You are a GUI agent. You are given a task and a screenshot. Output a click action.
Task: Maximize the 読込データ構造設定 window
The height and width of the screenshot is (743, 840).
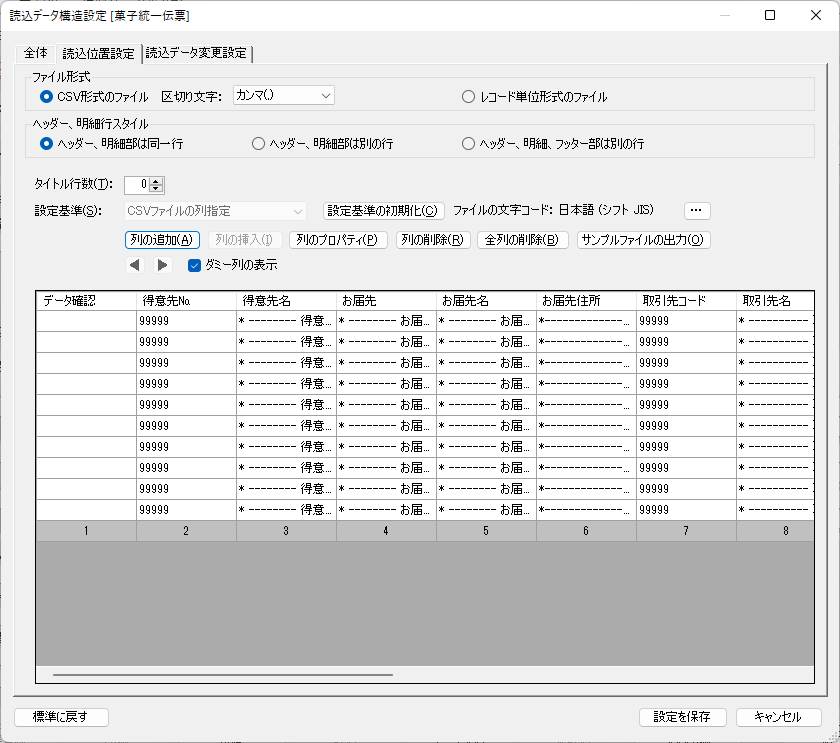[770, 15]
